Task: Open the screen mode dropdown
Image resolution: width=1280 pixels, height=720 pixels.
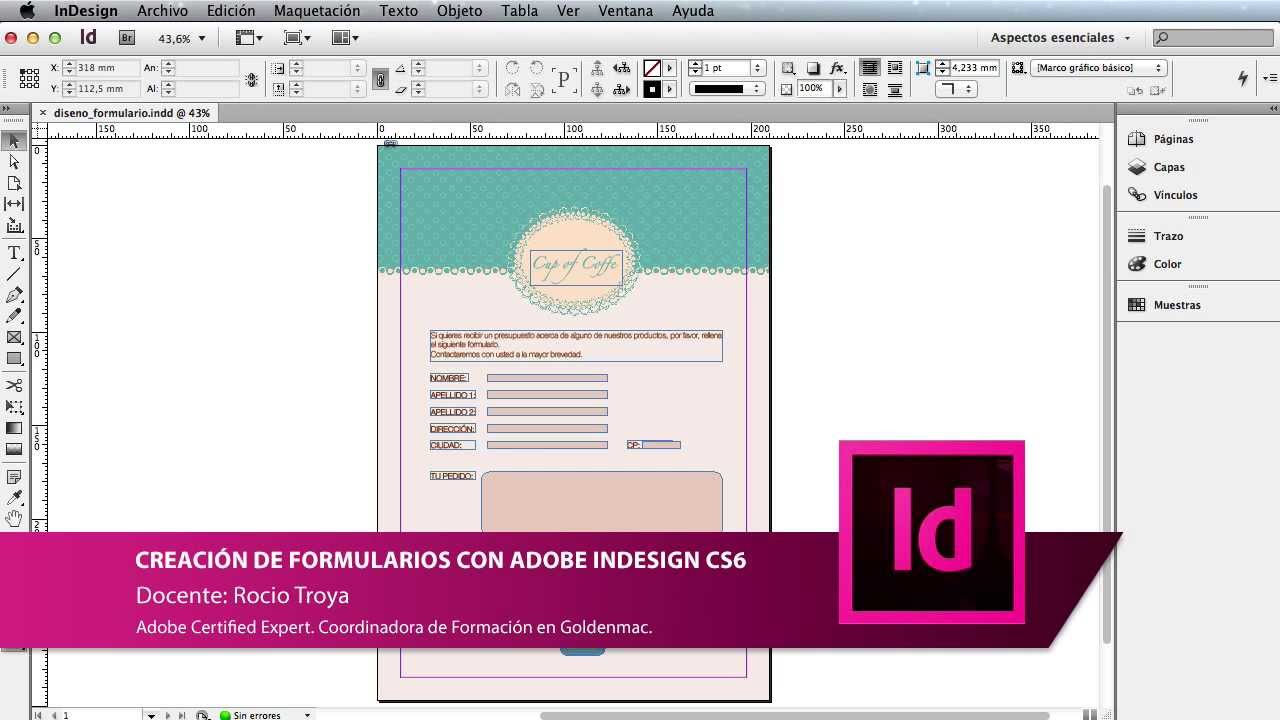Action: click(x=297, y=38)
